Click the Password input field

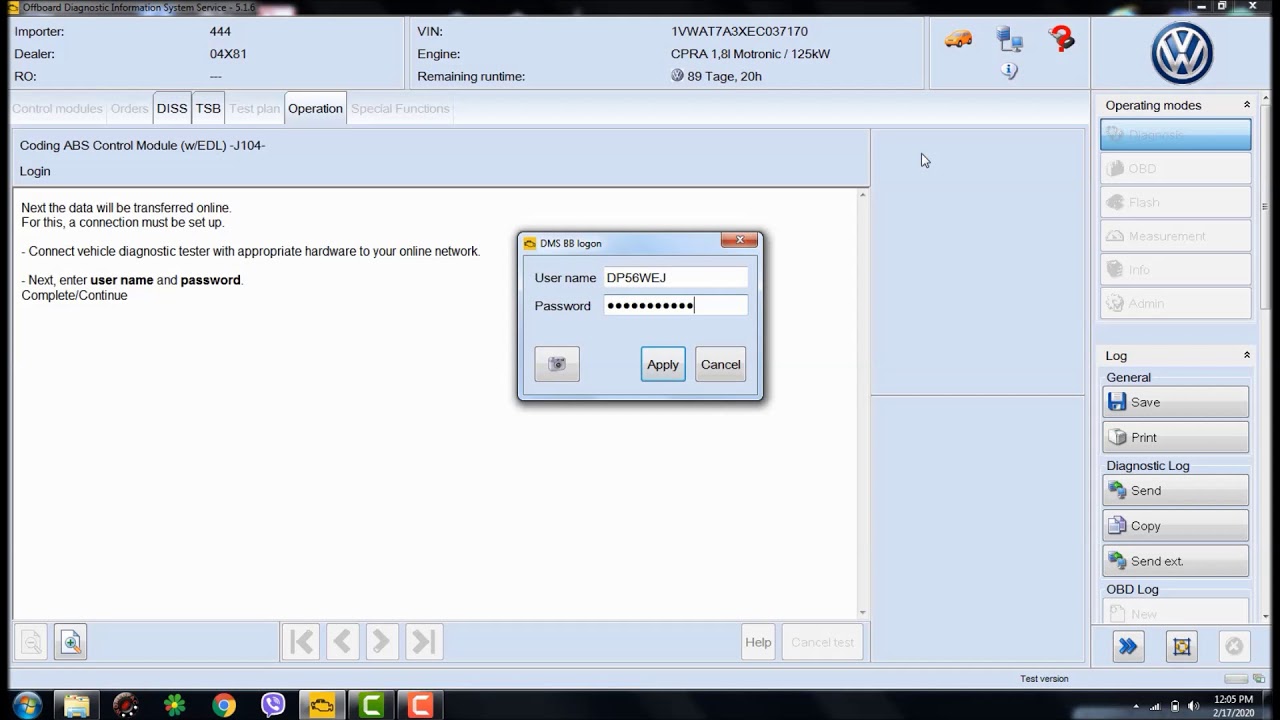675,305
